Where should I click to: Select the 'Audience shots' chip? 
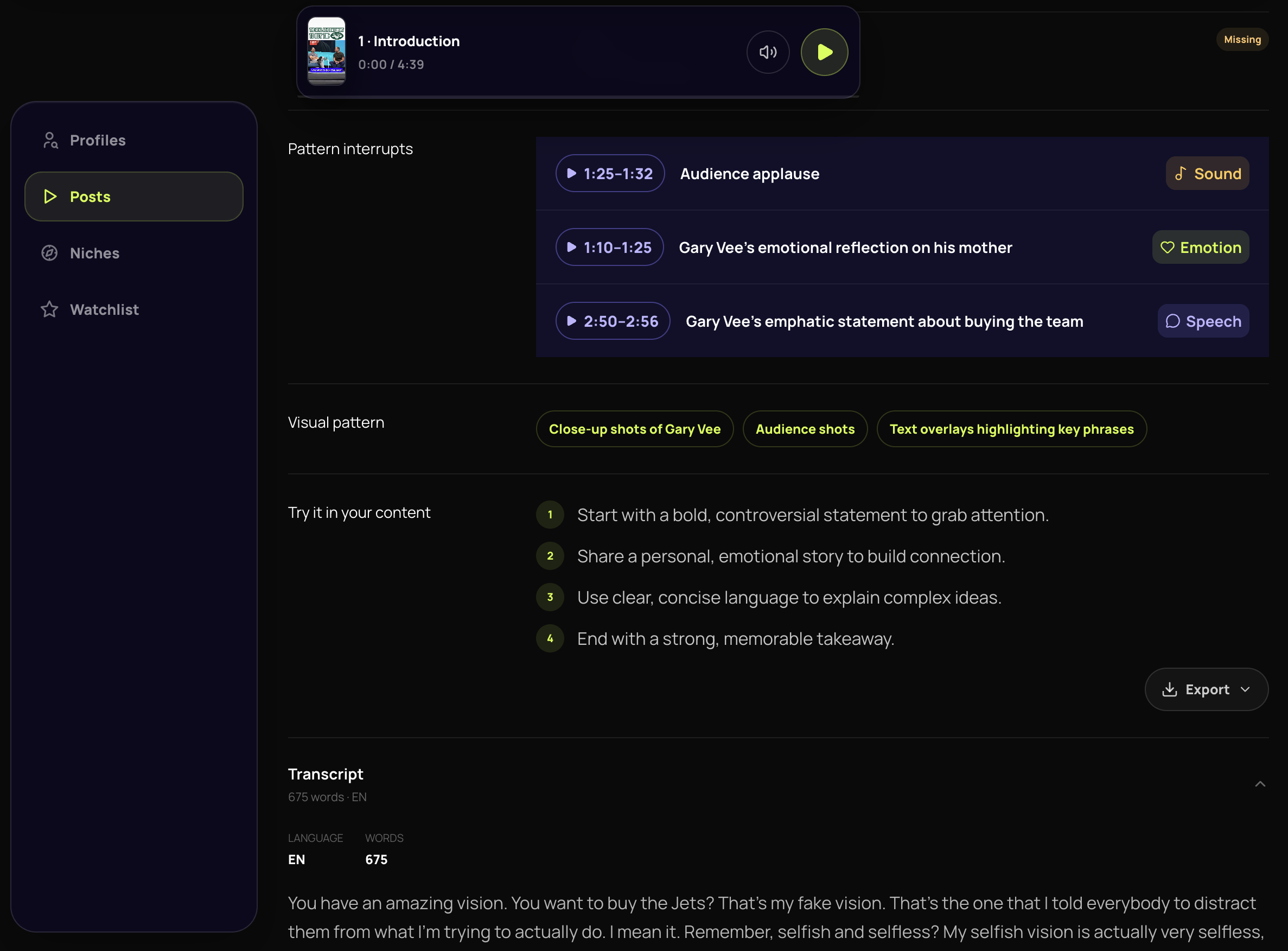click(805, 429)
